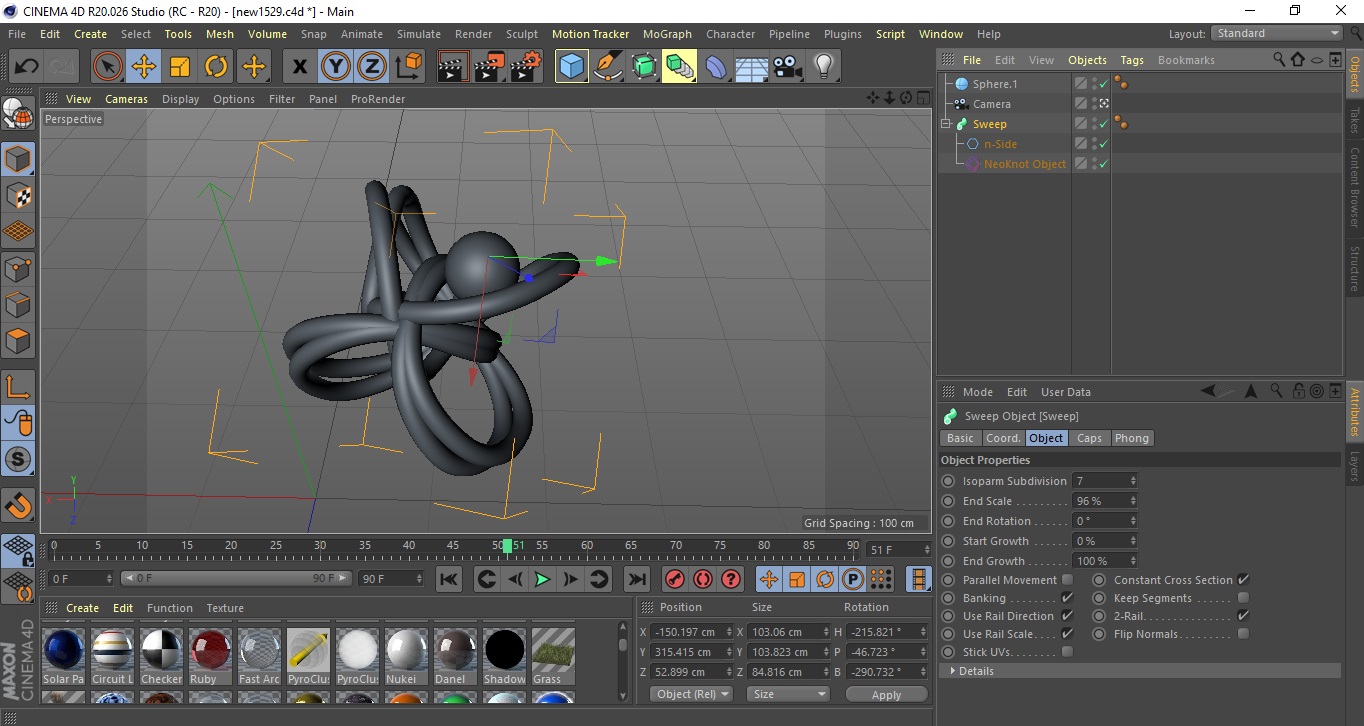The width and height of the screenshot is (1364, 726).
Task: Open the Object (Rel) coordinate dropdown
Action: coord(691,694)
